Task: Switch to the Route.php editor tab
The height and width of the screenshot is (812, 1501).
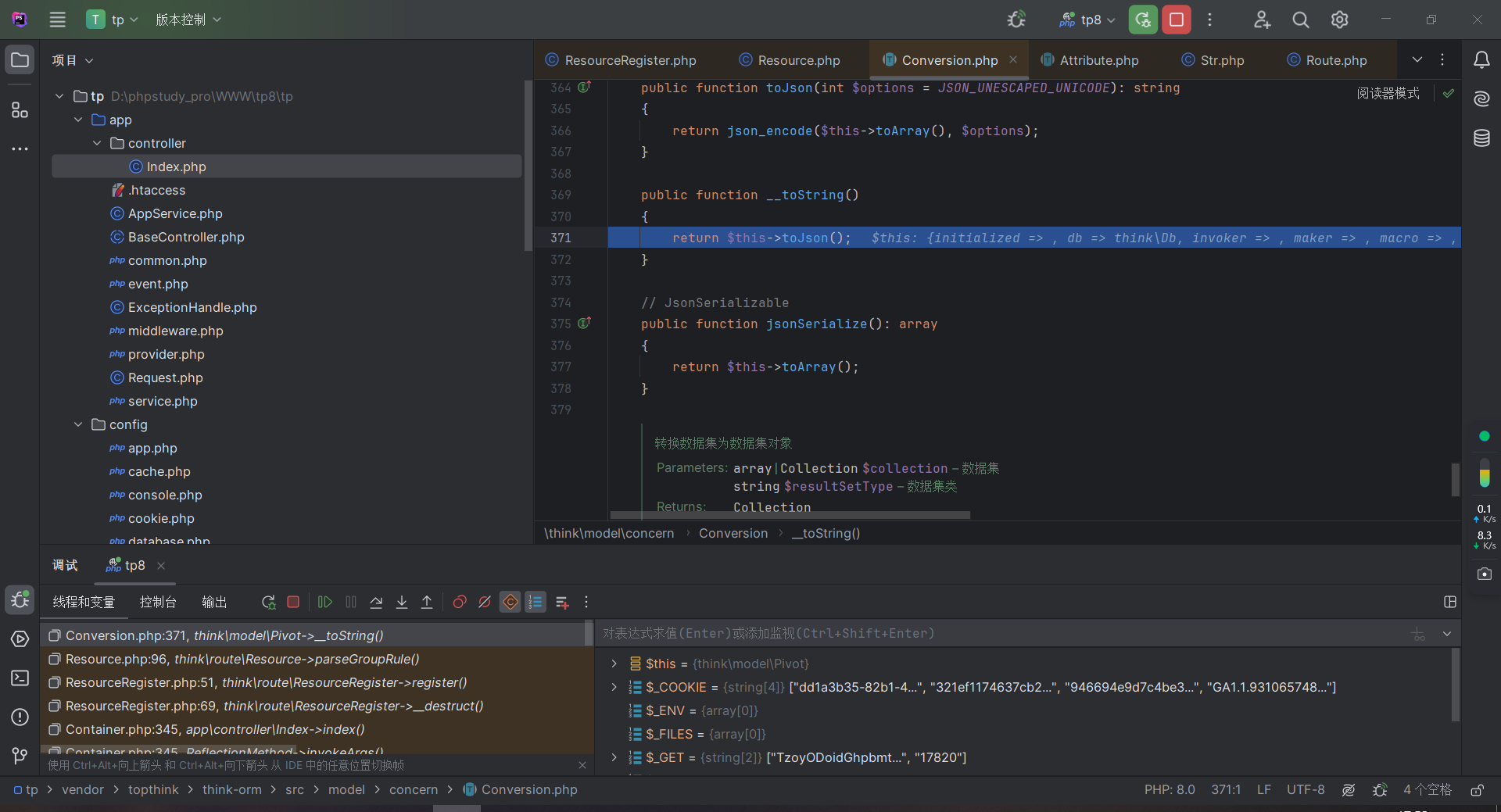Action: 1335,60
